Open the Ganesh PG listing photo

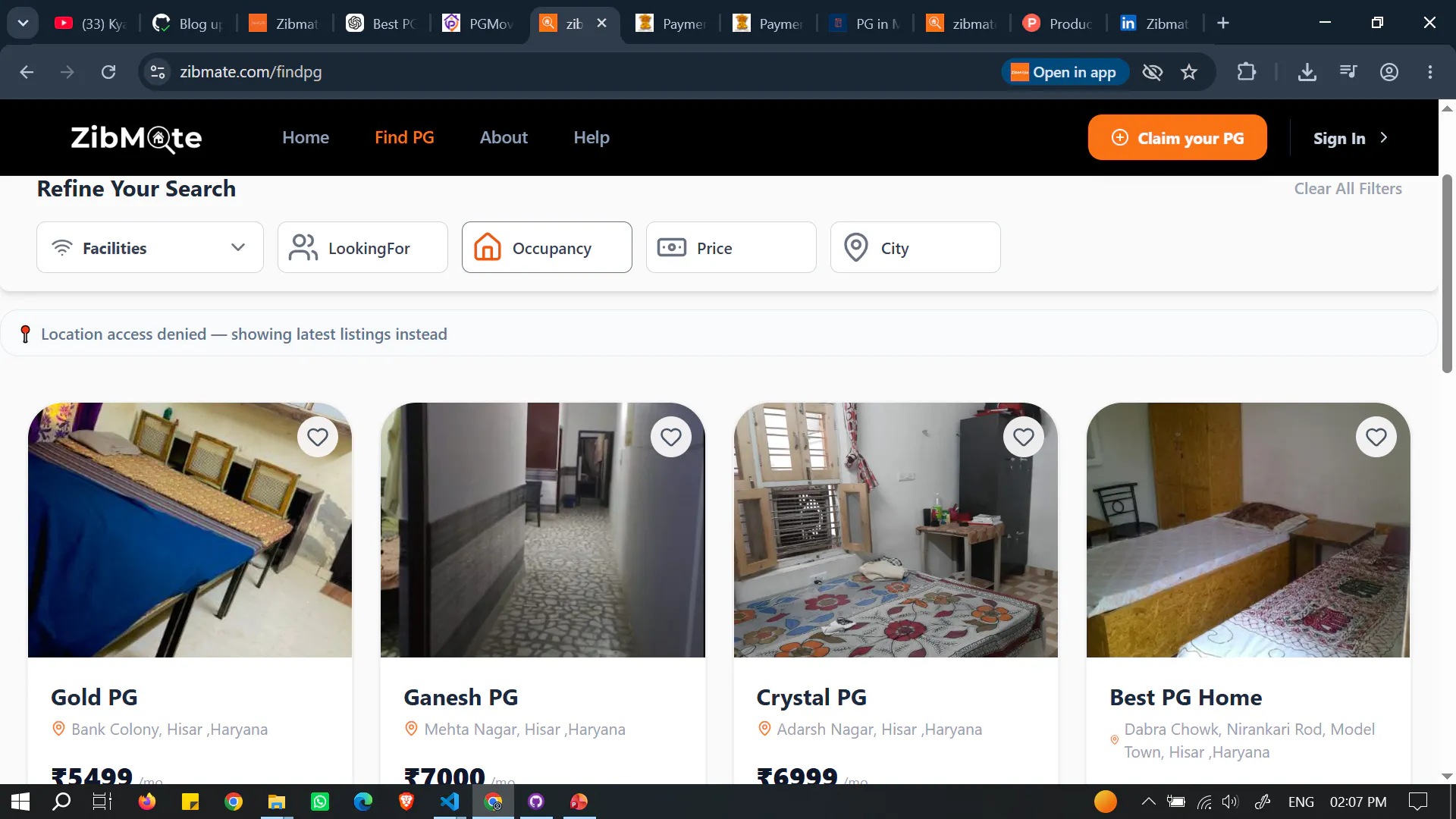[542, 530]
